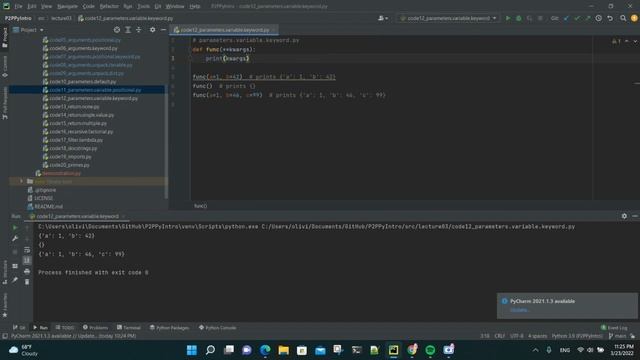The height and width of the screenshot is (360, 640).
Task: Open the Problems tool window tab
Action: coord(96,327)
